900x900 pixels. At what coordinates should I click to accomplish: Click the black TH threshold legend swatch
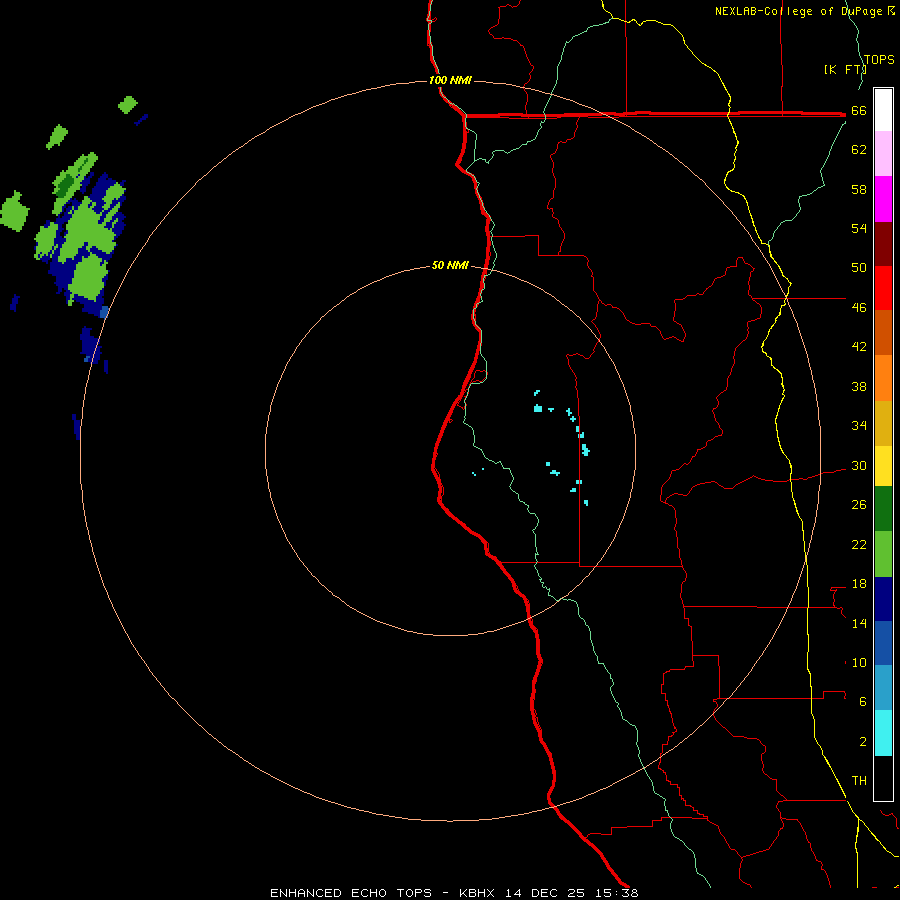(x=883, y=778)
